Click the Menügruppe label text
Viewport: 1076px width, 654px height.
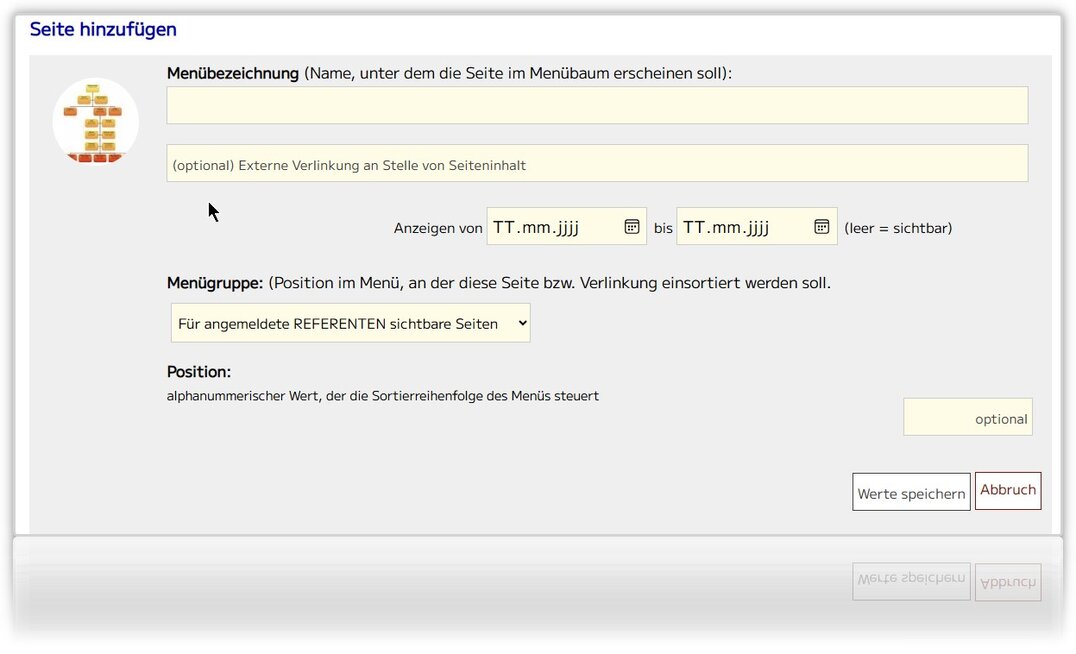(215, 283)
